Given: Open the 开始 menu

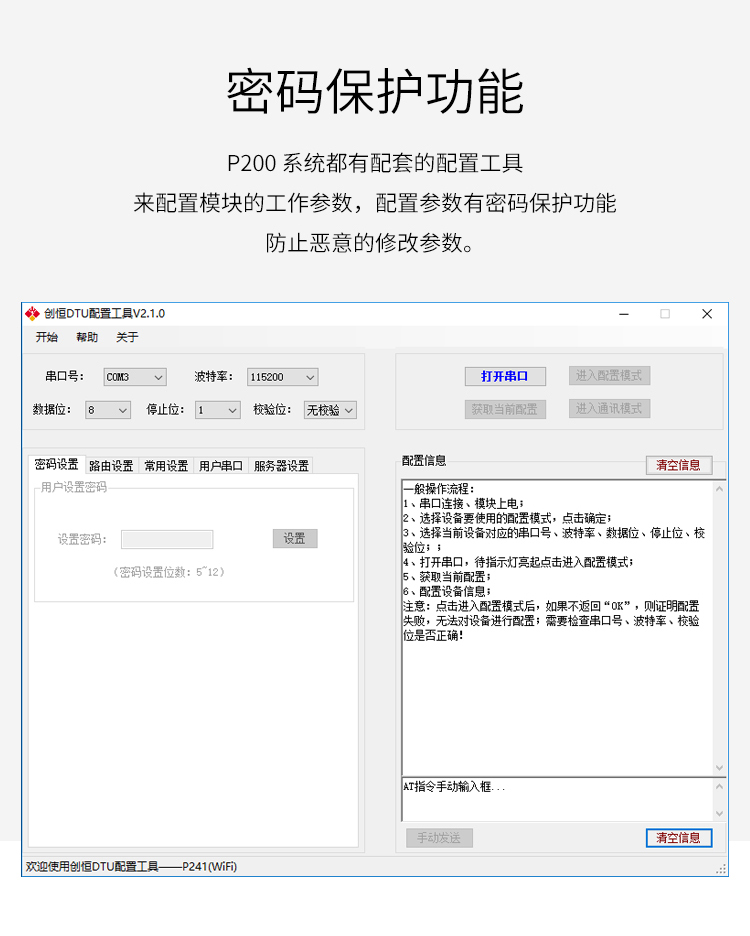Looking at the screenshot, I should (x=47, y=337).
